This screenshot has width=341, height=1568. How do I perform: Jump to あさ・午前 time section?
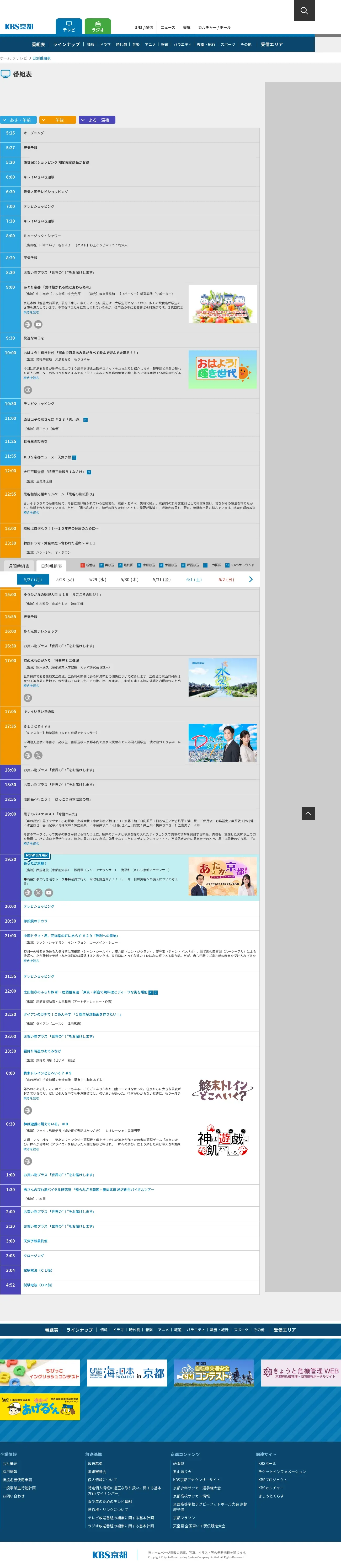pyautogui.click(x=18, y=120)
